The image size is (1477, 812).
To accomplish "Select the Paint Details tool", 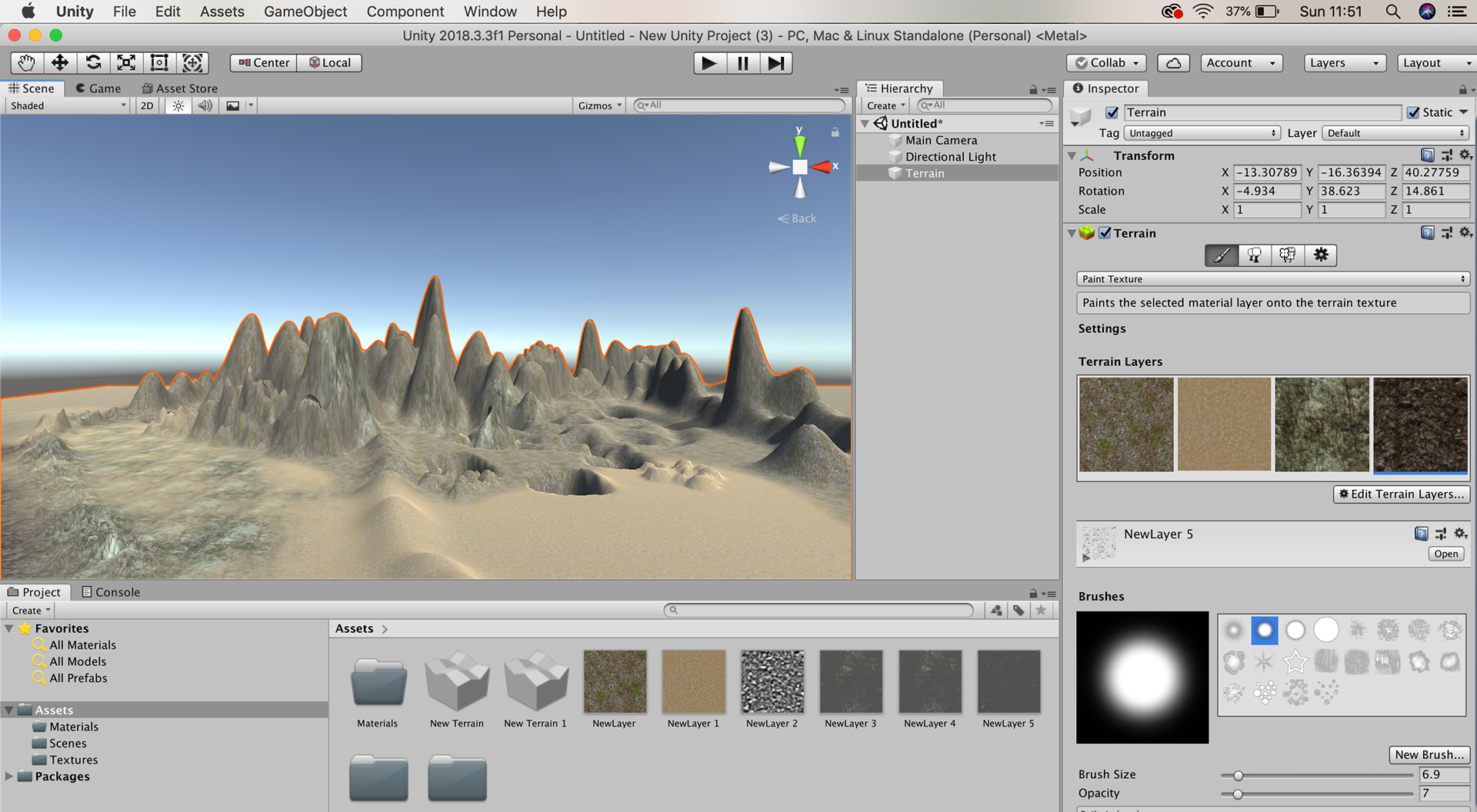I will click(1288, 255).
